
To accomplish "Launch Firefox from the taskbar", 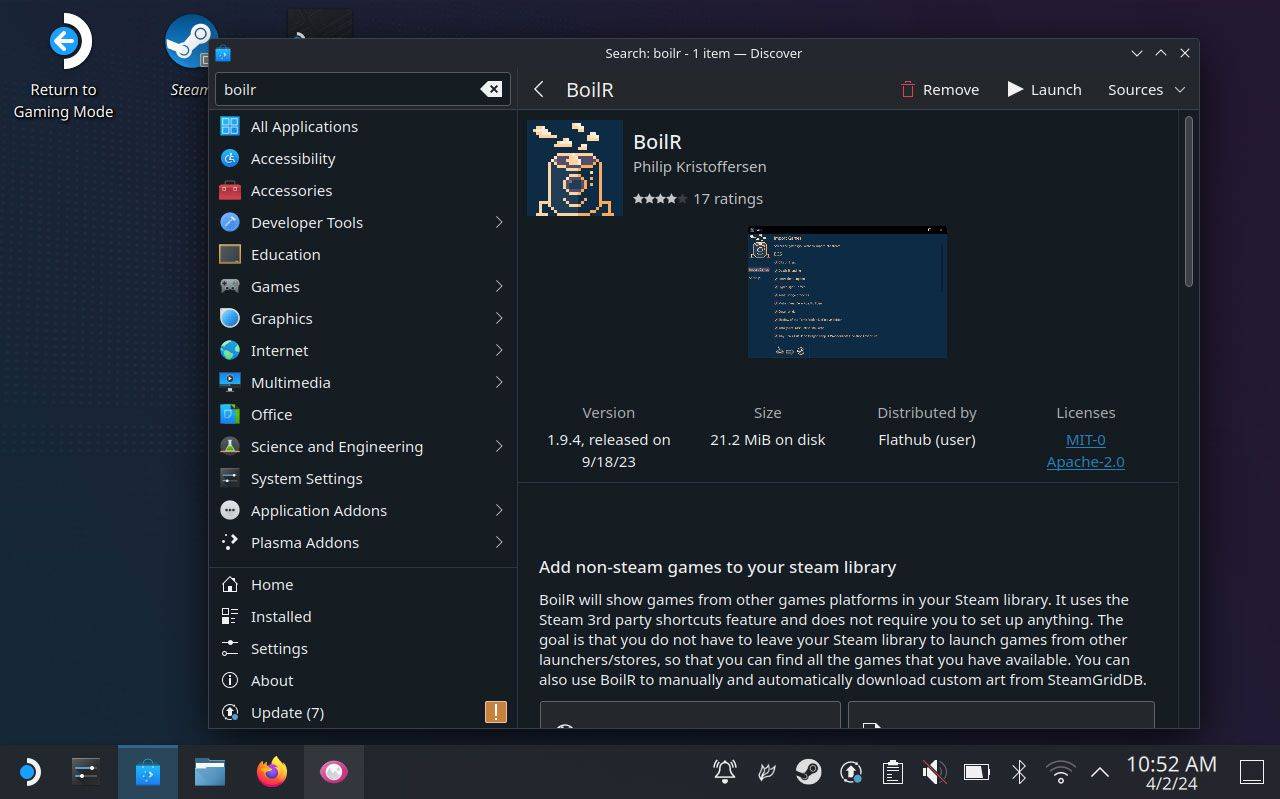I will pyautogui.click(x=271, y=771).
